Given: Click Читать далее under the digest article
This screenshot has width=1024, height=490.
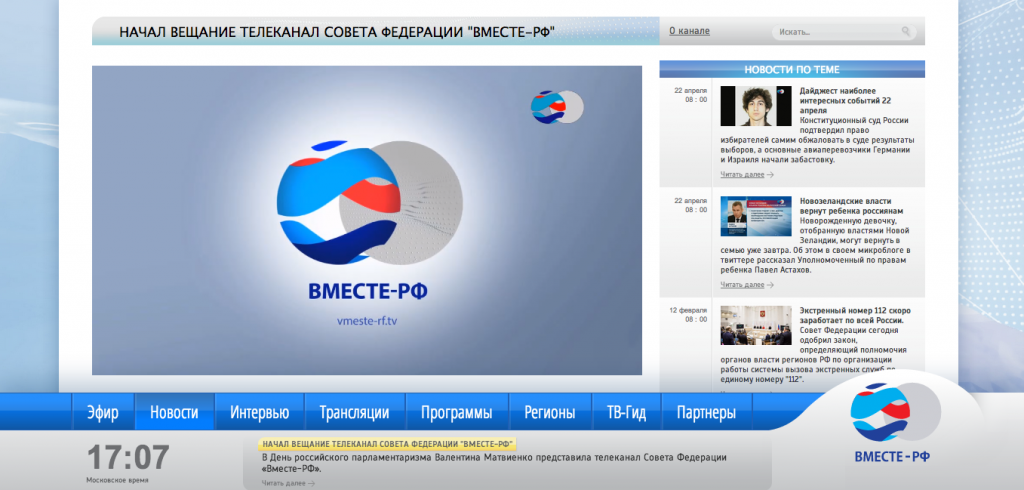Looking at the screenshot, I should [x=747, y=174].
